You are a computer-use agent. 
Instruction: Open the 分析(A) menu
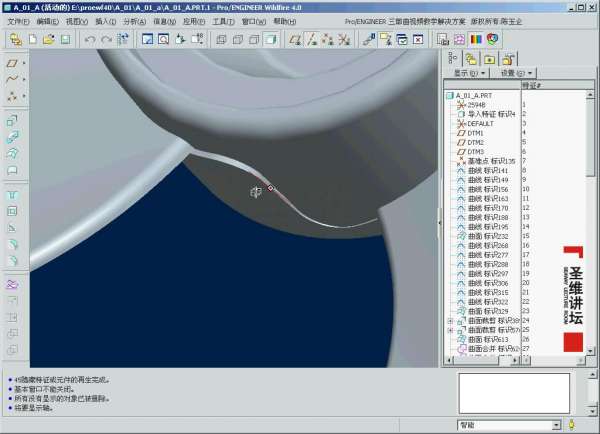135,21
